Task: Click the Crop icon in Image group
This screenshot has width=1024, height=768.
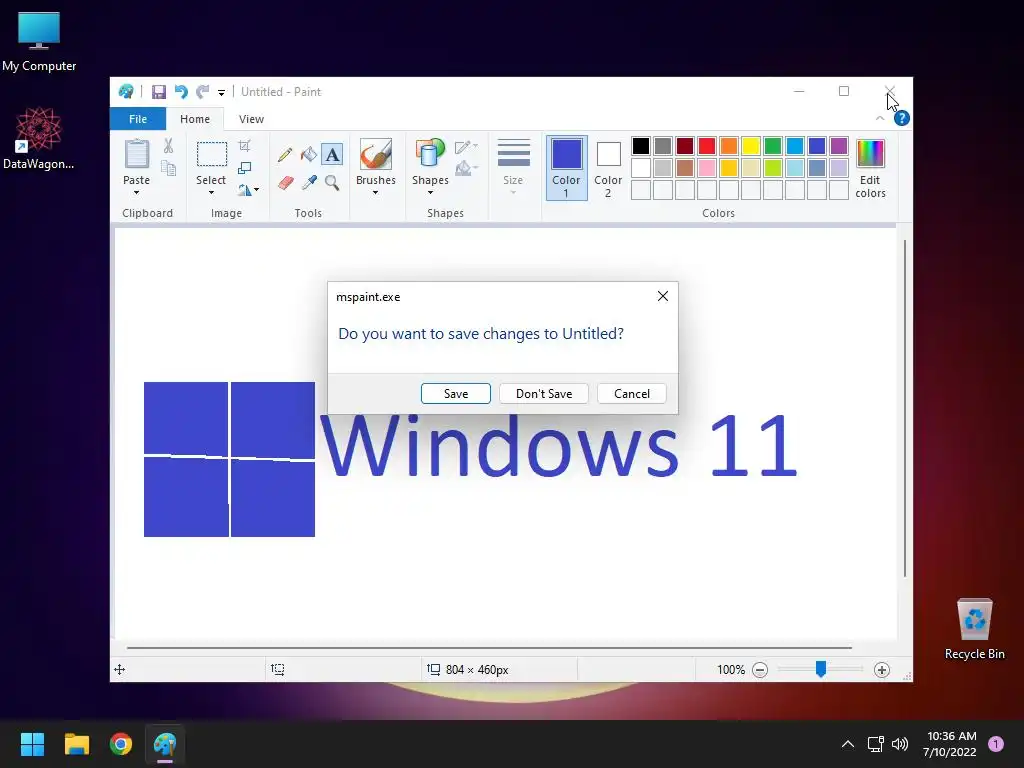Action: 244,146
